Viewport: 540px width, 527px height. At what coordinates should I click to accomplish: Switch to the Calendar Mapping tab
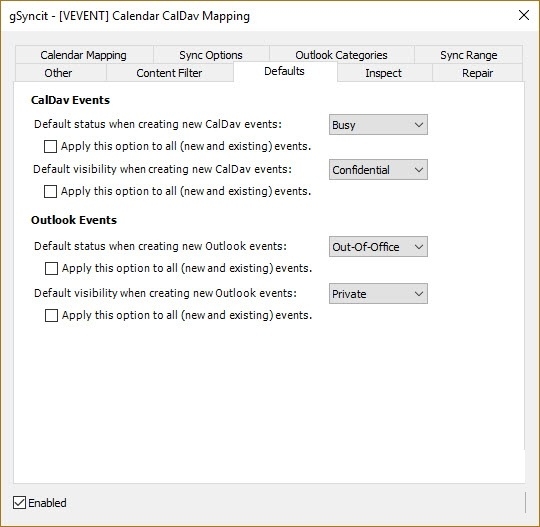click(x=84, y=55)
